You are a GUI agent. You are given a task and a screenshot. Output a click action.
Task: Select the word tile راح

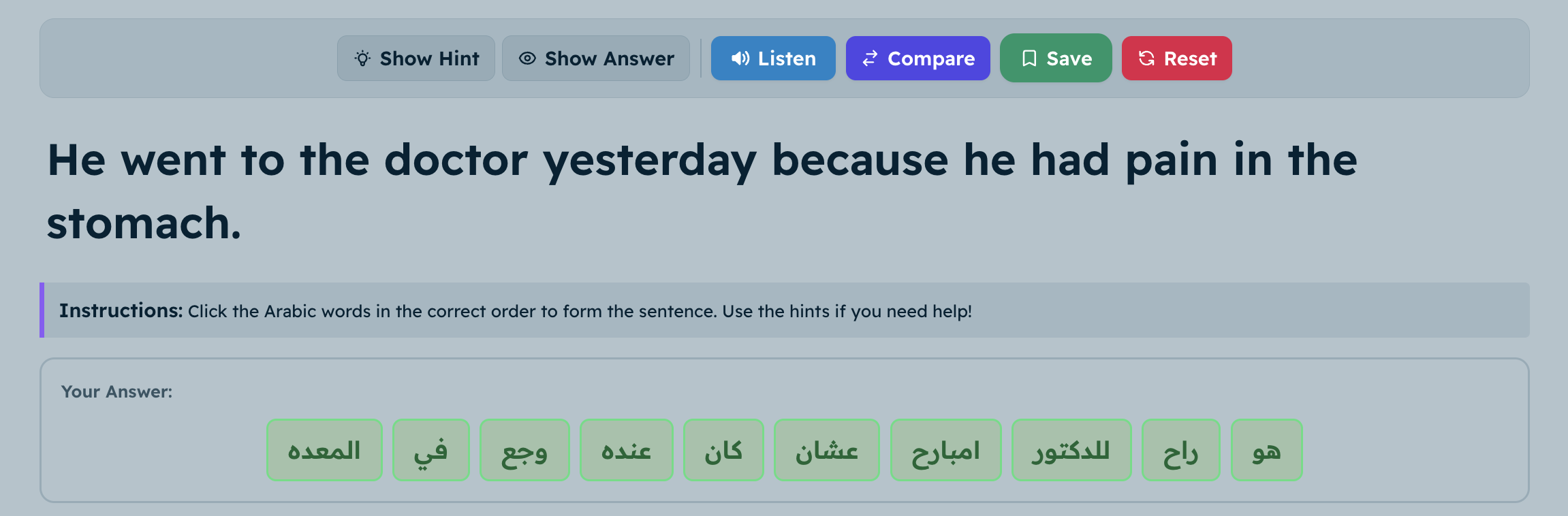click(1180, 450)
